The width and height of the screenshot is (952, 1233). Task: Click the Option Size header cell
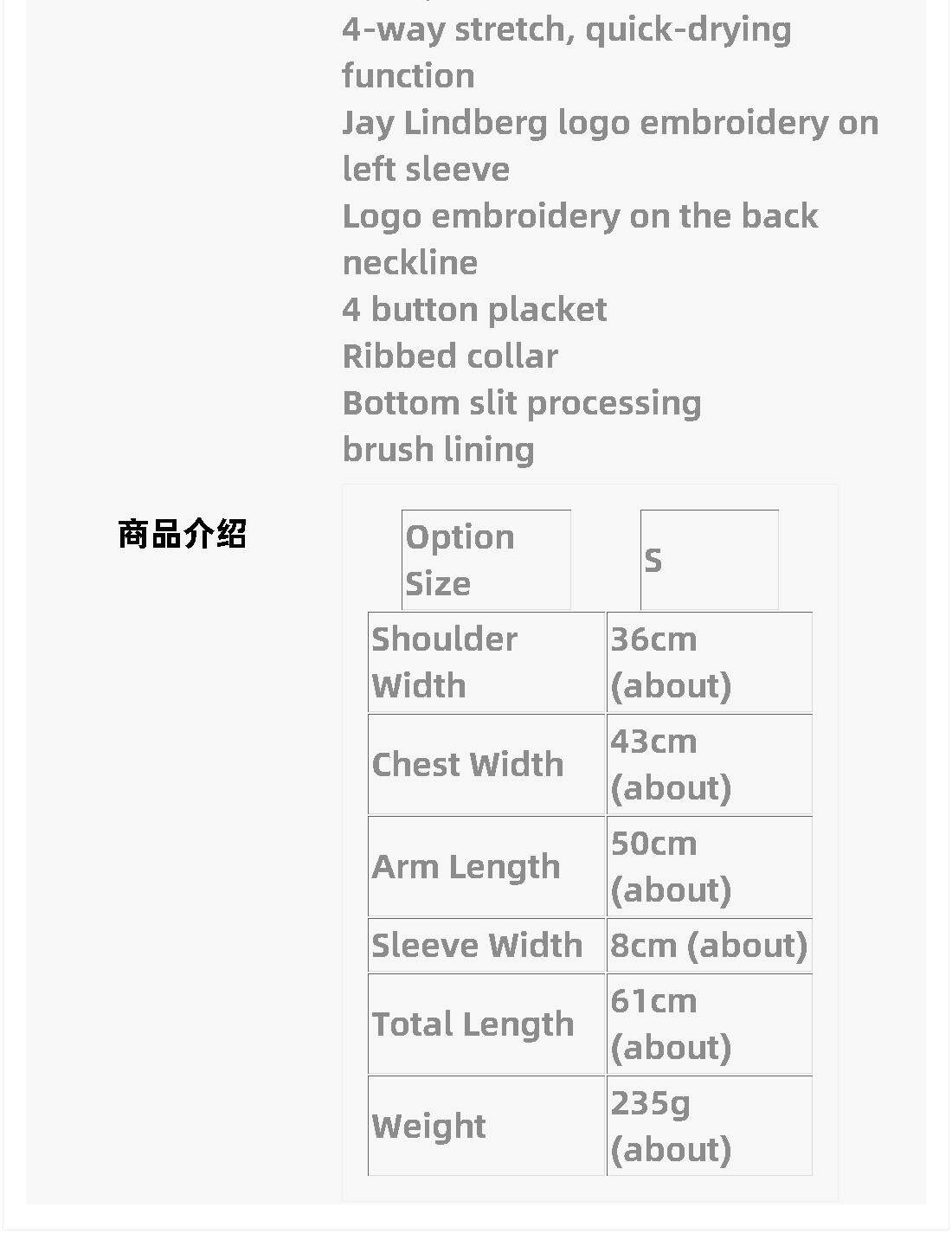tap(486, 560)
